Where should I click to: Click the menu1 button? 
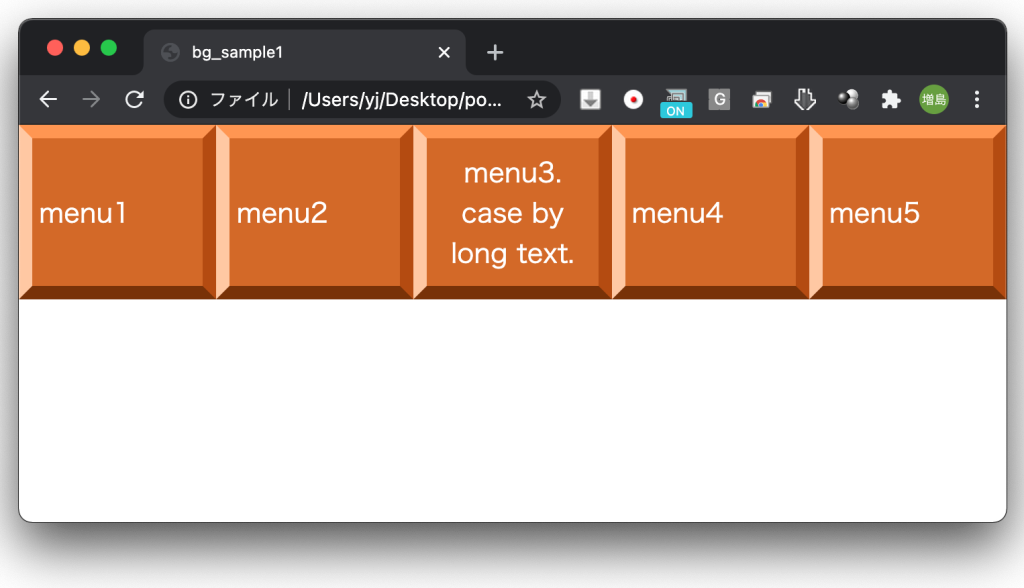click(x=117, y=213)
